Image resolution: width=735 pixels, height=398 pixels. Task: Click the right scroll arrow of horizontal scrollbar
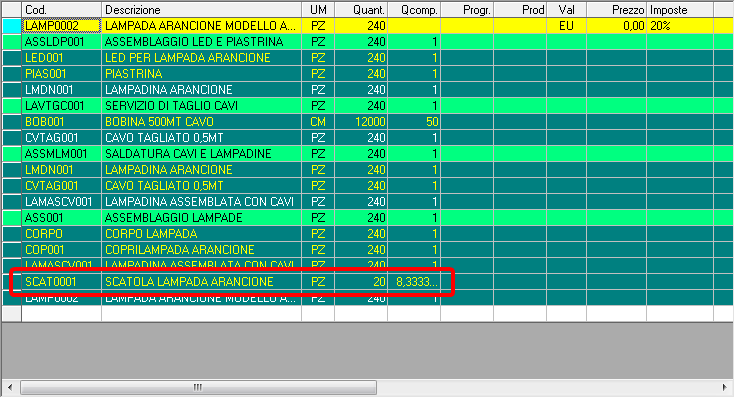coord(725,387)
